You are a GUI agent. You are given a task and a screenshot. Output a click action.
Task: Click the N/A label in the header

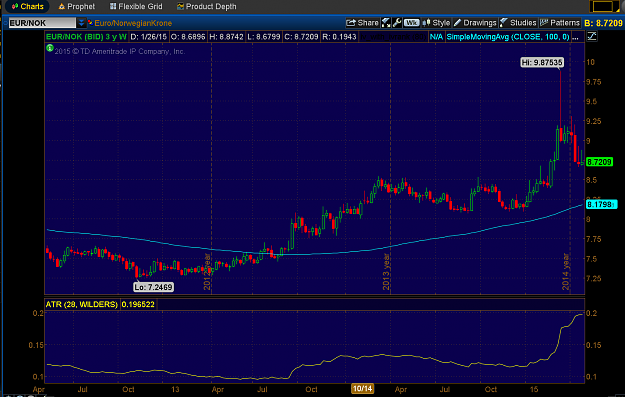(x=436, y=37)
